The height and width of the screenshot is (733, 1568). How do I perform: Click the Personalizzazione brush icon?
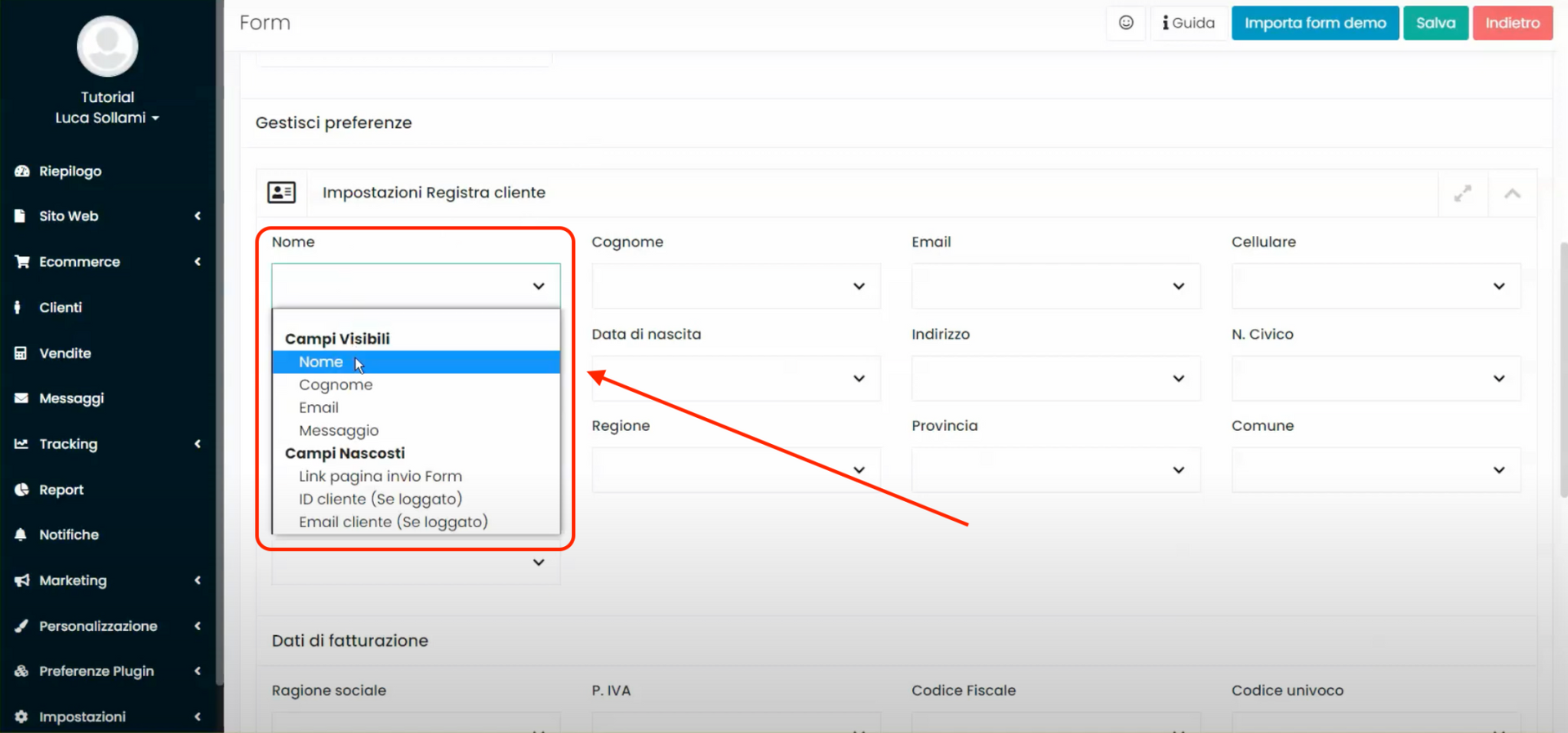coord(21,625)
